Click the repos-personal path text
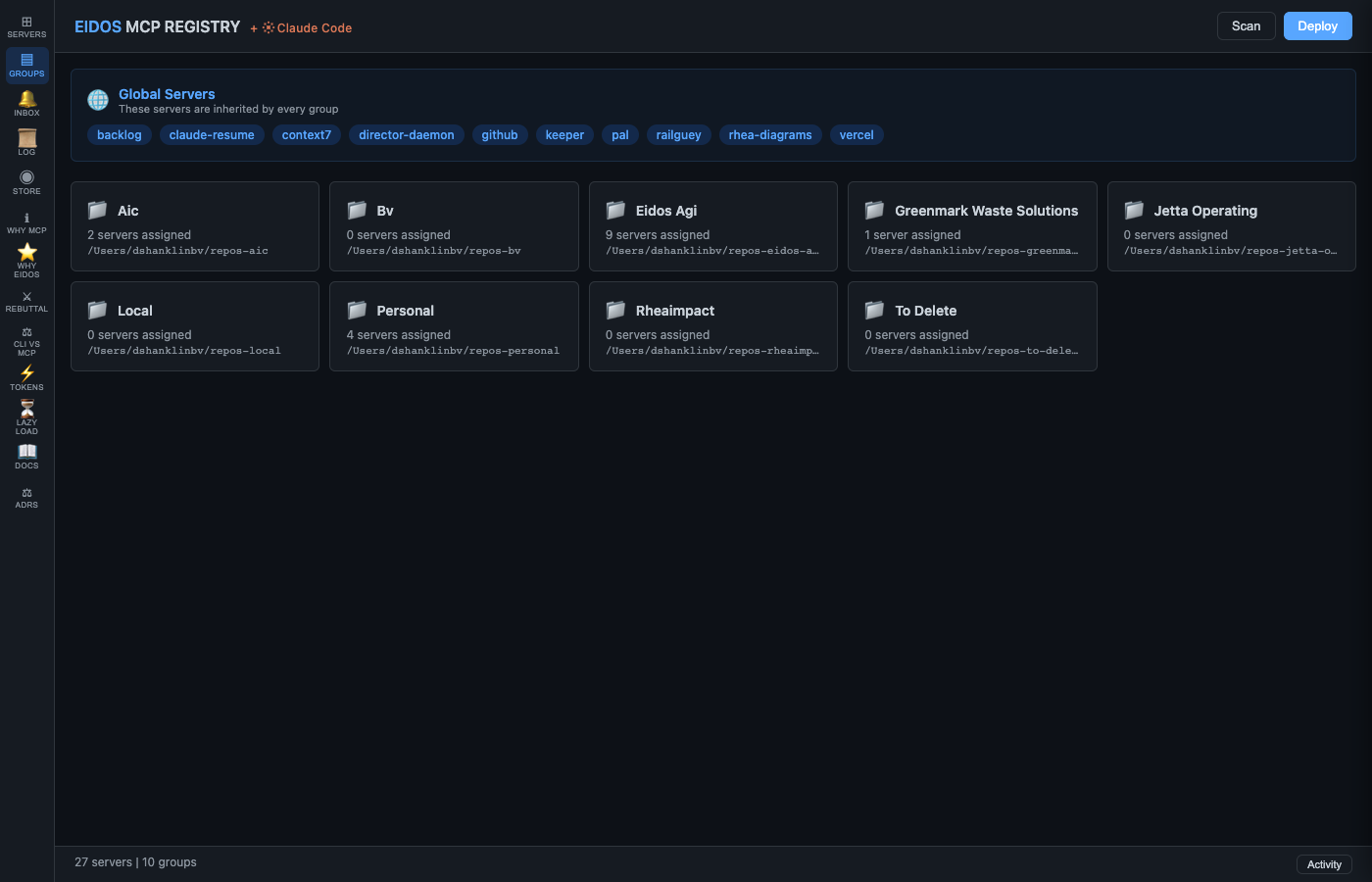This screenshot has width=1372, height=882. point(453,351)
